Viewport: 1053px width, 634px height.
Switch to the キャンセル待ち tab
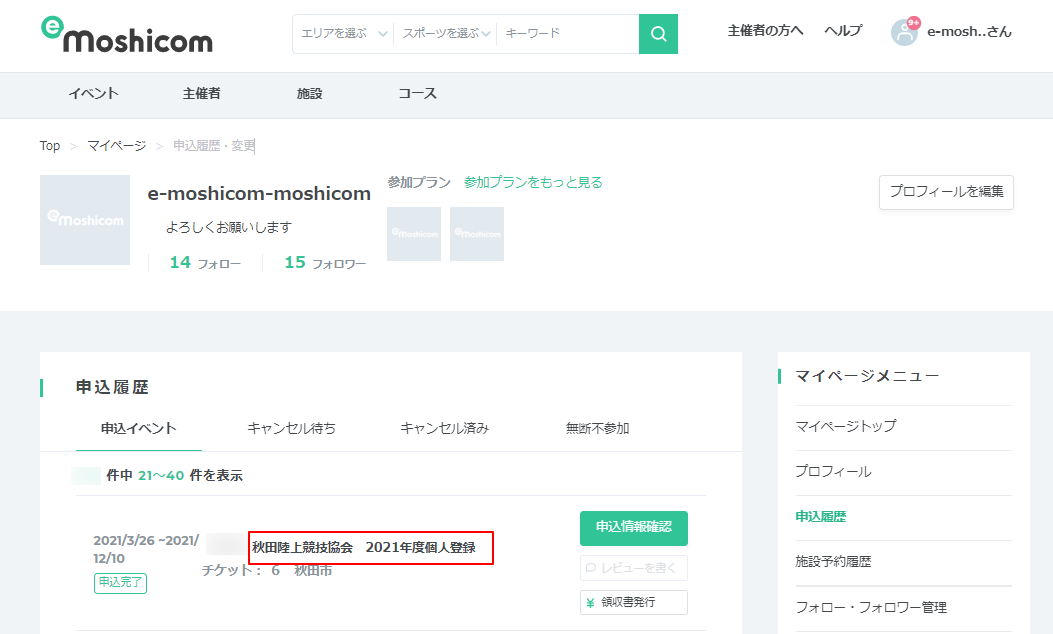291,429
